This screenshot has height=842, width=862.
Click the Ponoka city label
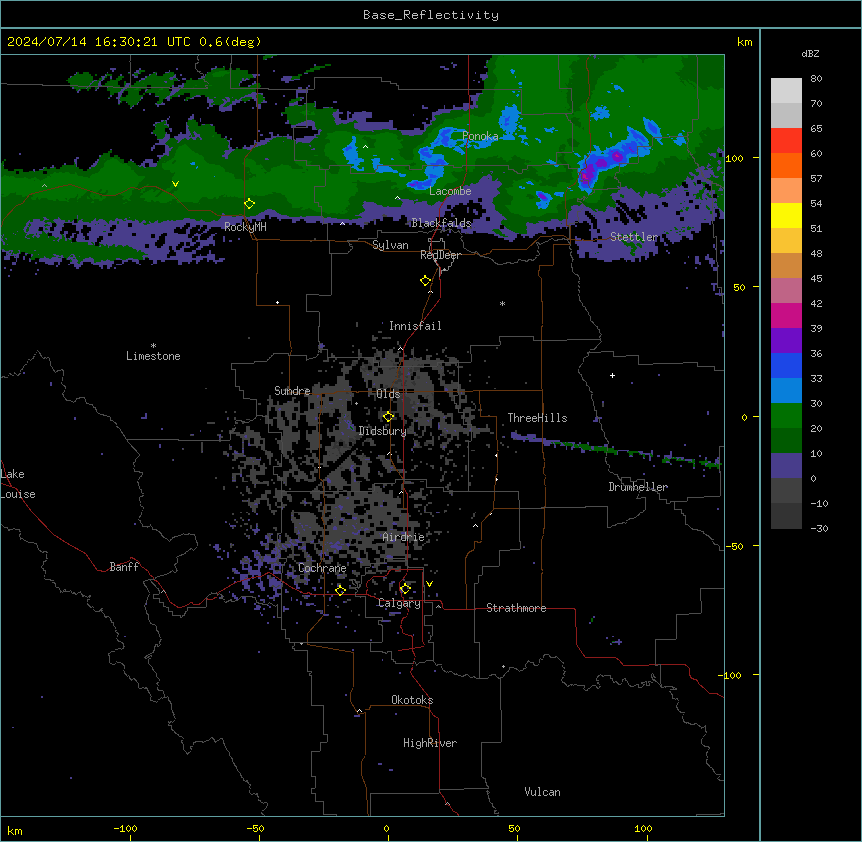tap(480, 136)
